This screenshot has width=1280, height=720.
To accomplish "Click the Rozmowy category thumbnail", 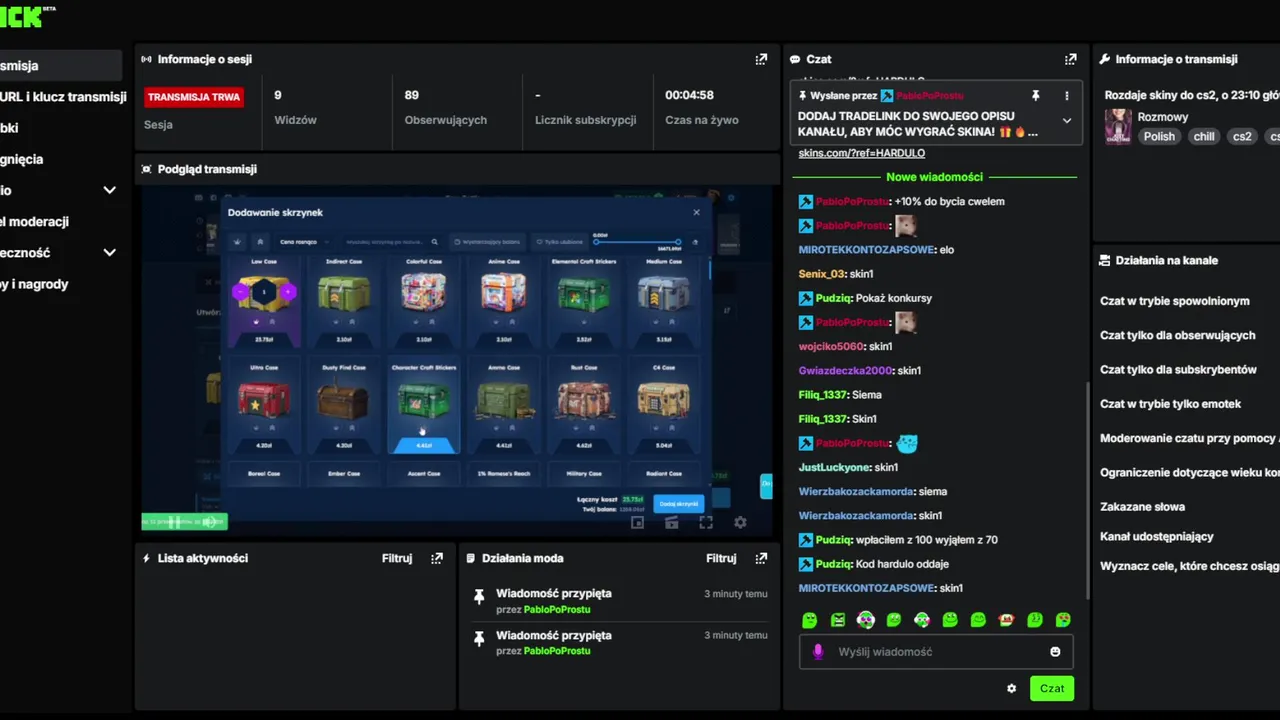I will coord(1118,127).
